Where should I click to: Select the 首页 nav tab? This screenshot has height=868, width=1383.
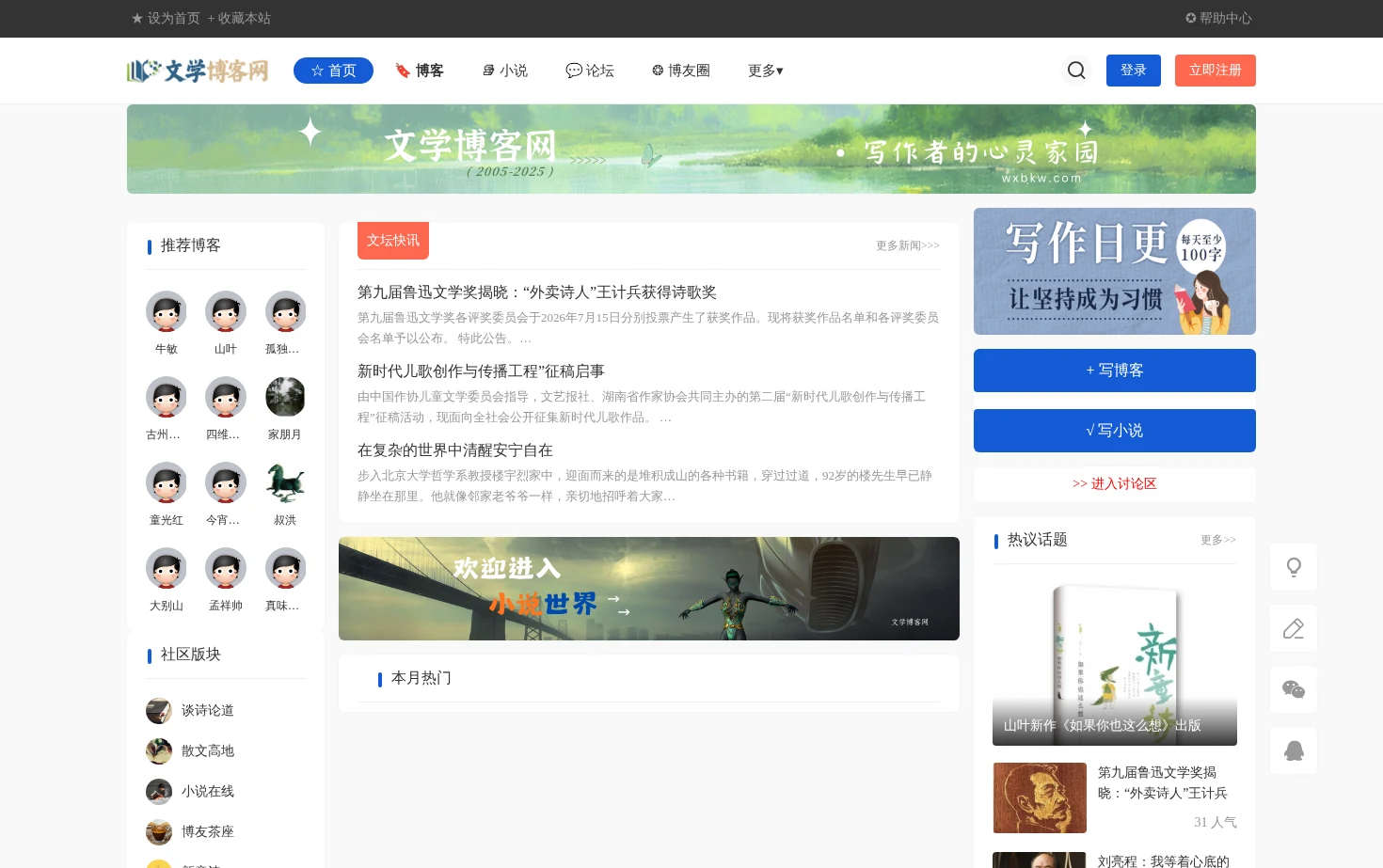(x=333, y=71)
